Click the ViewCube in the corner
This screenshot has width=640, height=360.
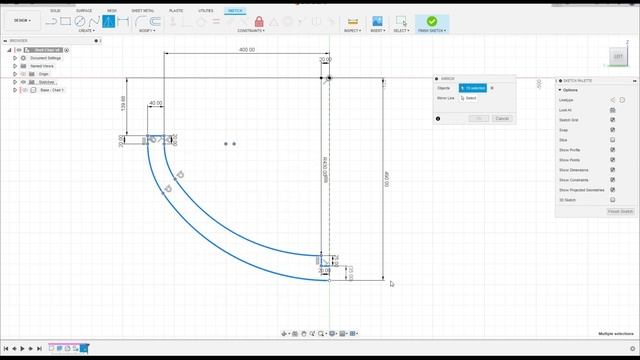point(618,57)
